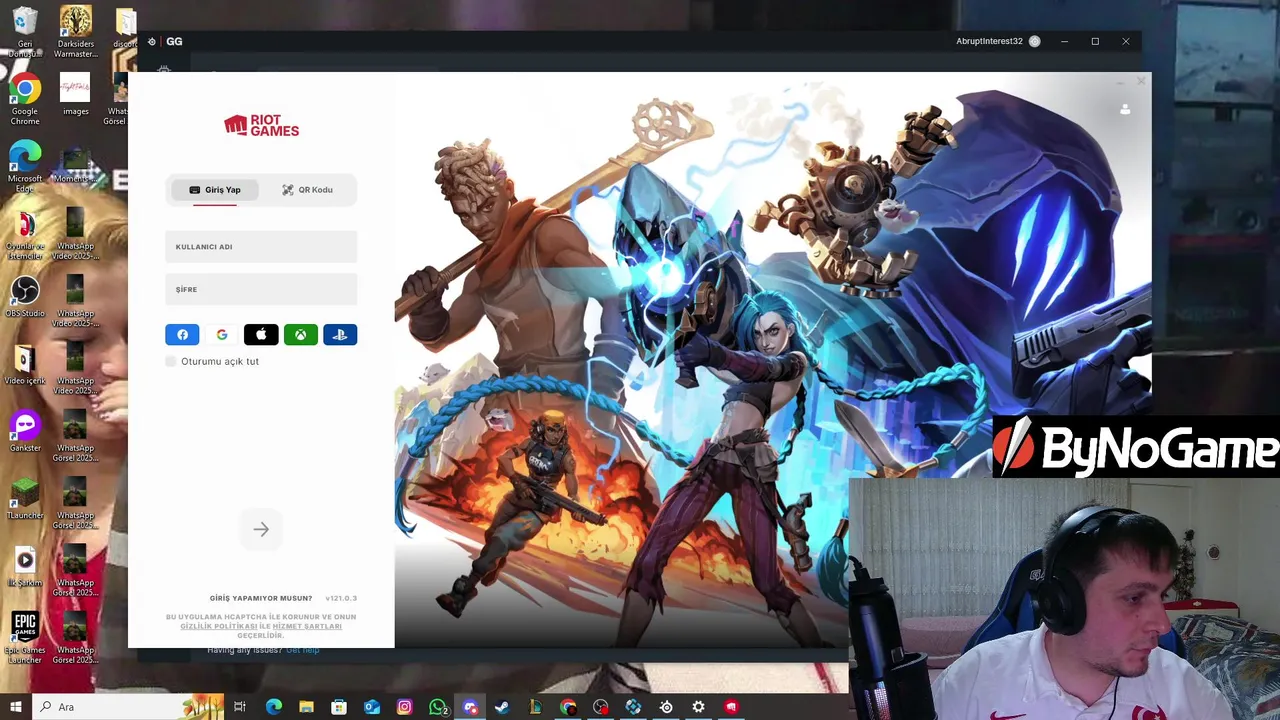Viewport: 1280px width, 720px height.
Task: Open Epic Games Launcher desktop icon
Action: click(x=25, y=638)
